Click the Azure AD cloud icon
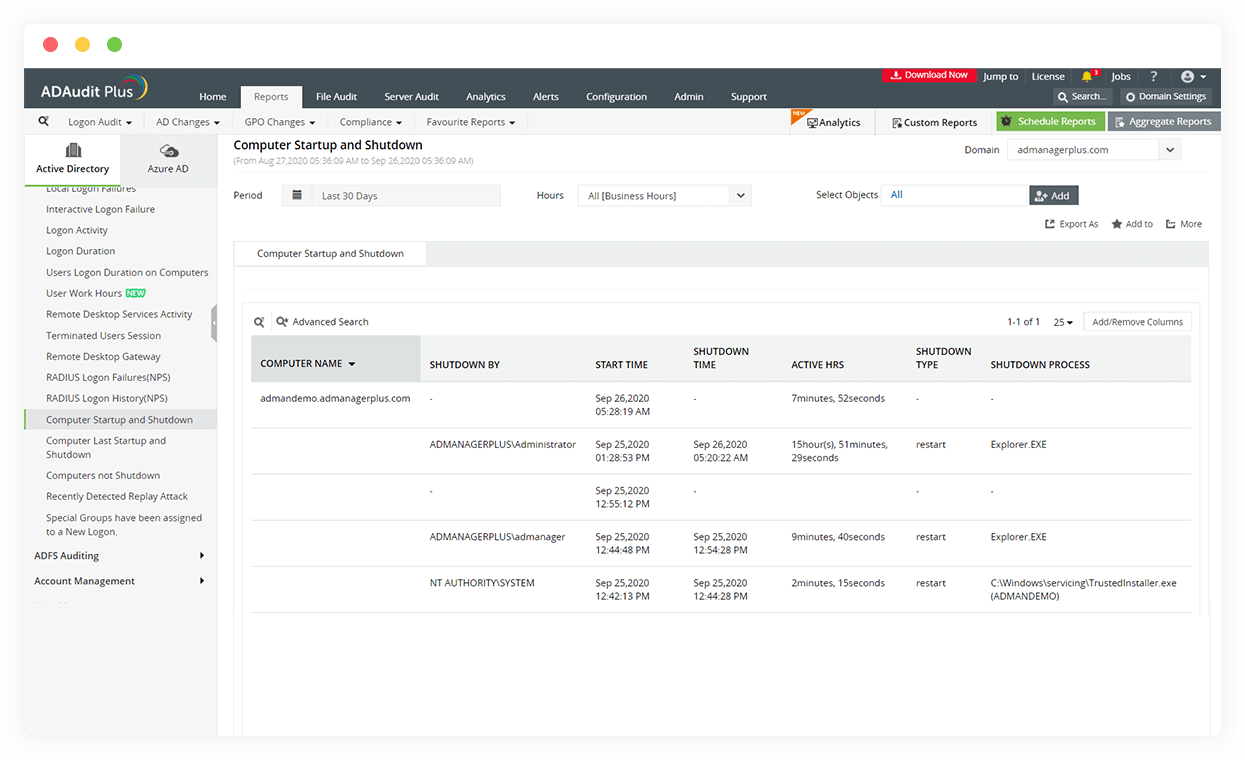 169,151
